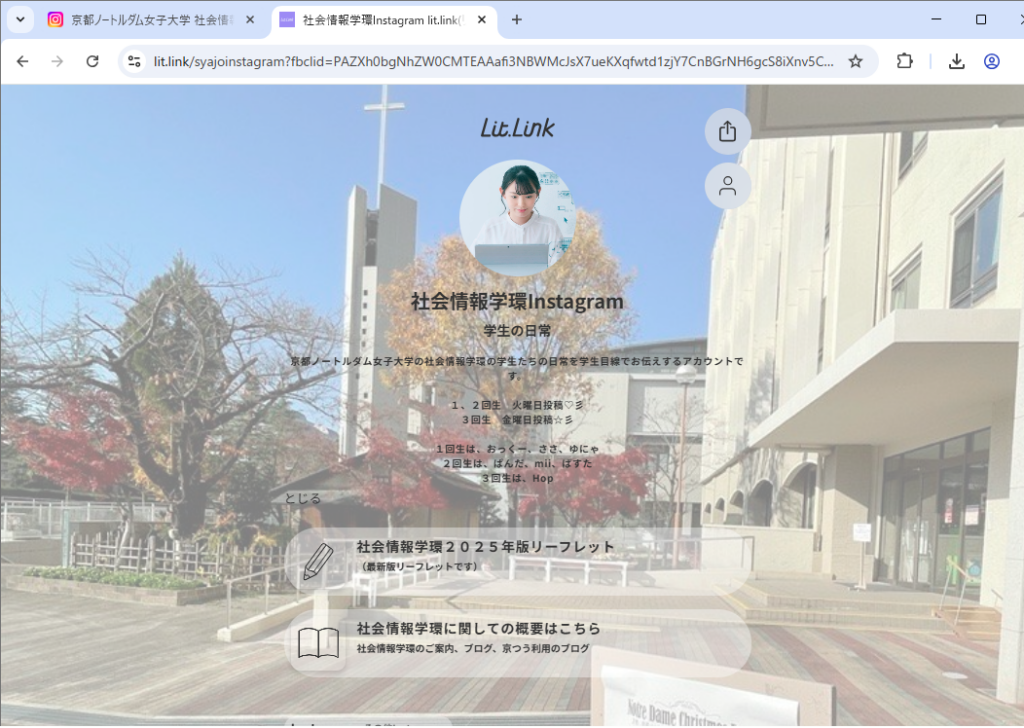Screen dimensions: 1024x728
Task: Collapse the description with とじる
Action: (302, 499)
